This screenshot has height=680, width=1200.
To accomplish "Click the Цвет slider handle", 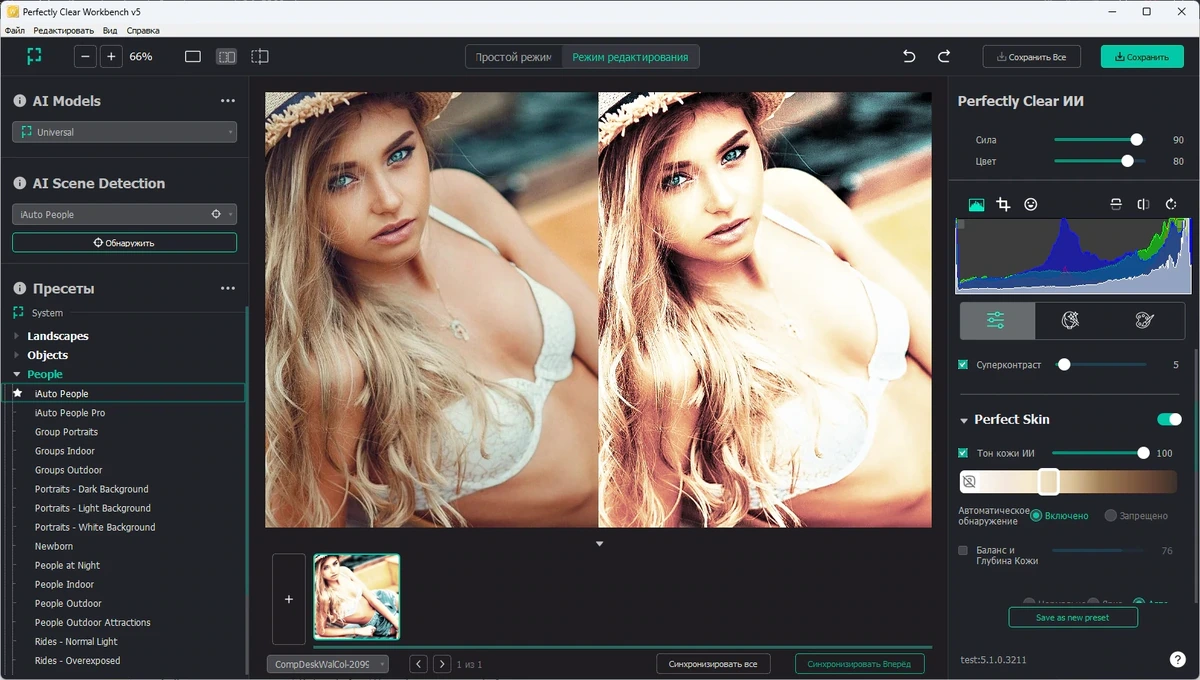I will [1127, 161].
